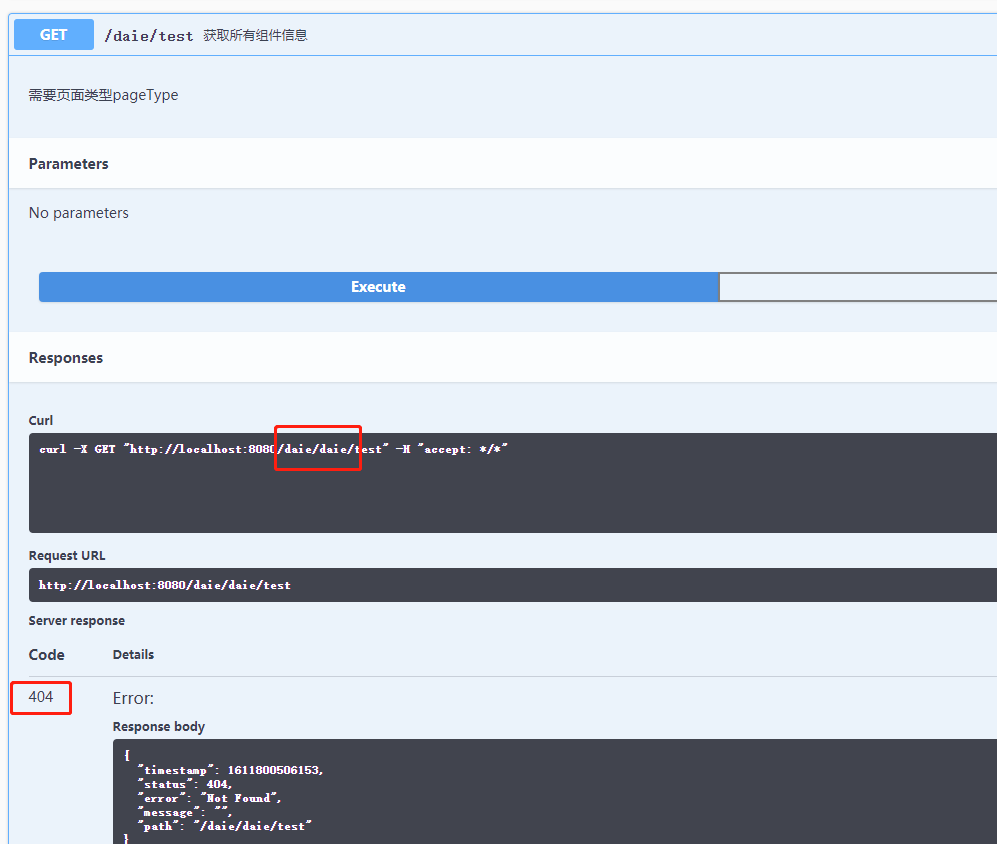This screenshot has height=844, width=997.
Task: Collapse the Responses section
Action: (65, 357)
